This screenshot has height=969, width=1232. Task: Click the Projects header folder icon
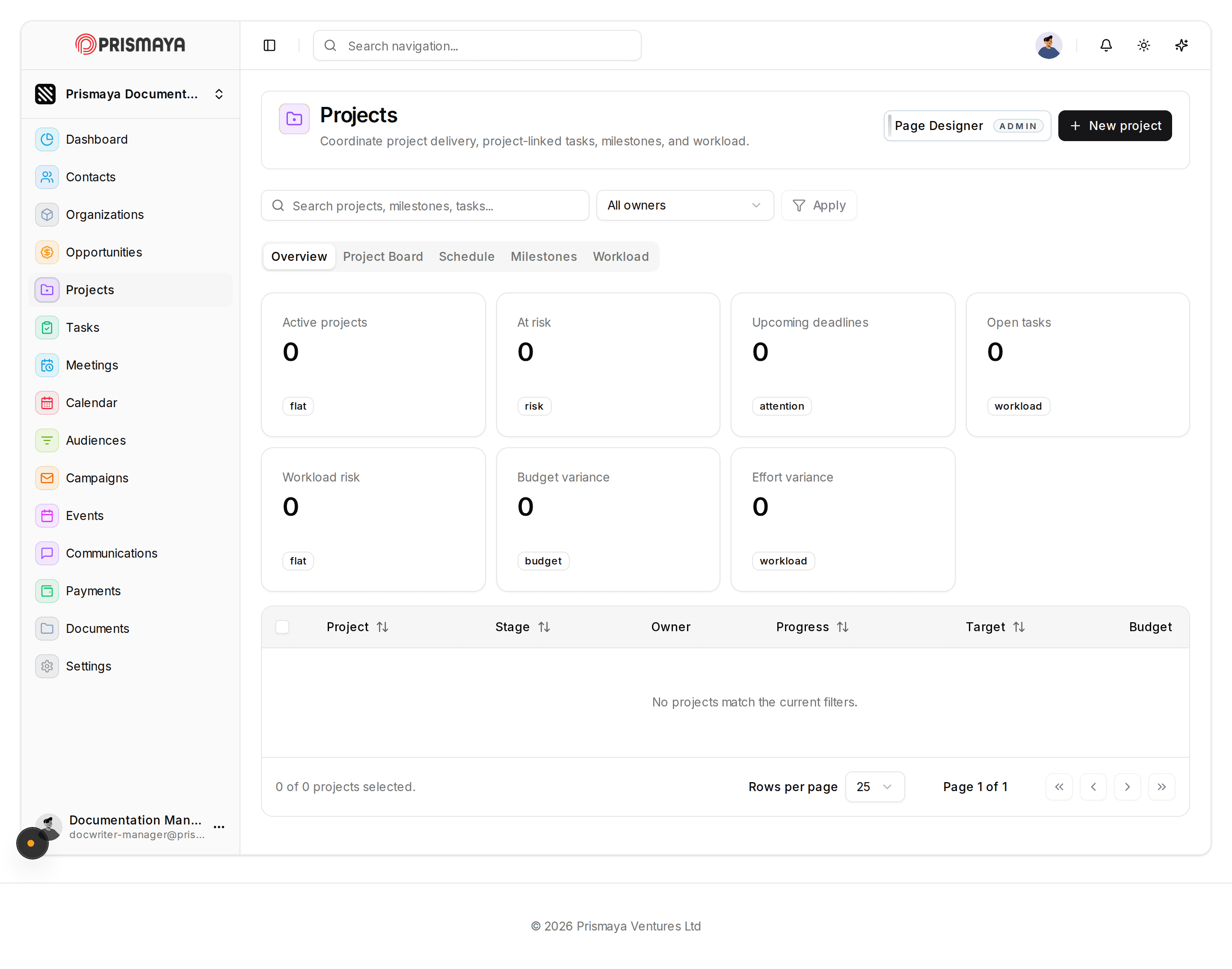(x=294, y=118)
